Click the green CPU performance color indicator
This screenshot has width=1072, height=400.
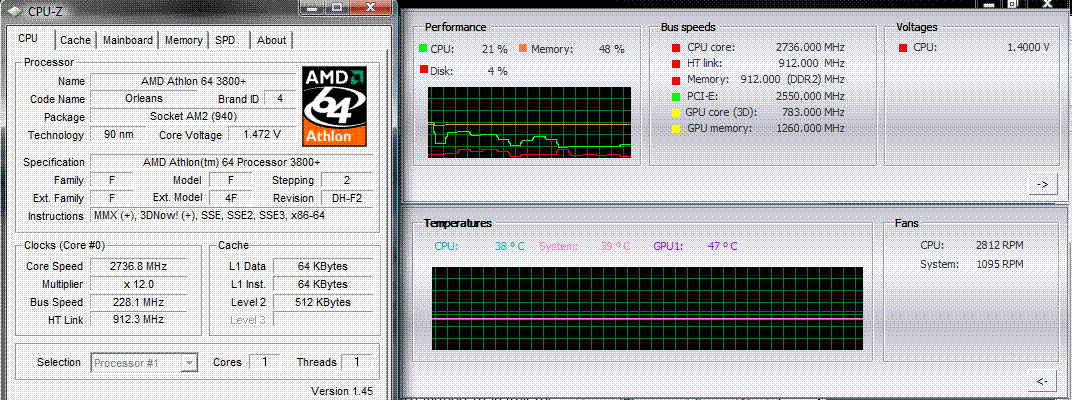(x=424, y=49)
